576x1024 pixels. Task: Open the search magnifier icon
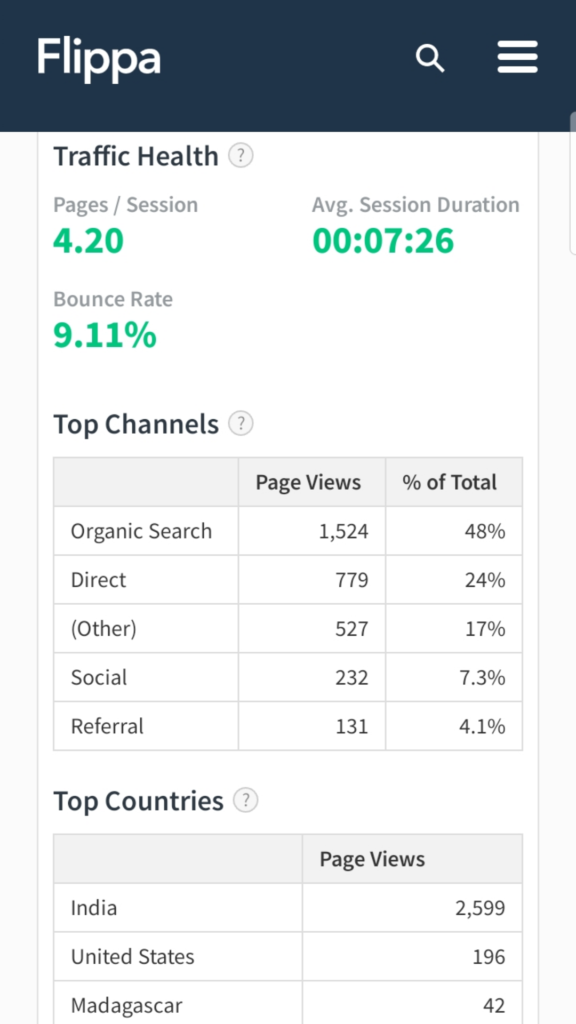coord(430,59)
